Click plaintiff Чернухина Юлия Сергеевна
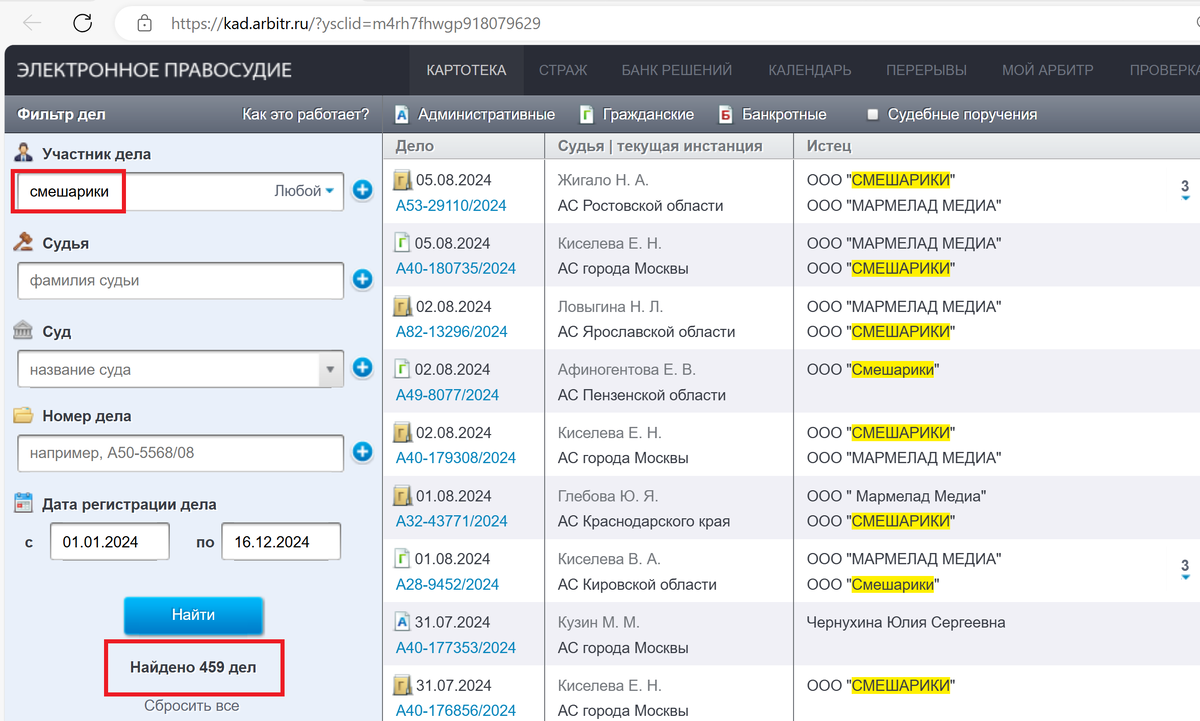Viewport: 1200px width, 721px height. (906, 623)
